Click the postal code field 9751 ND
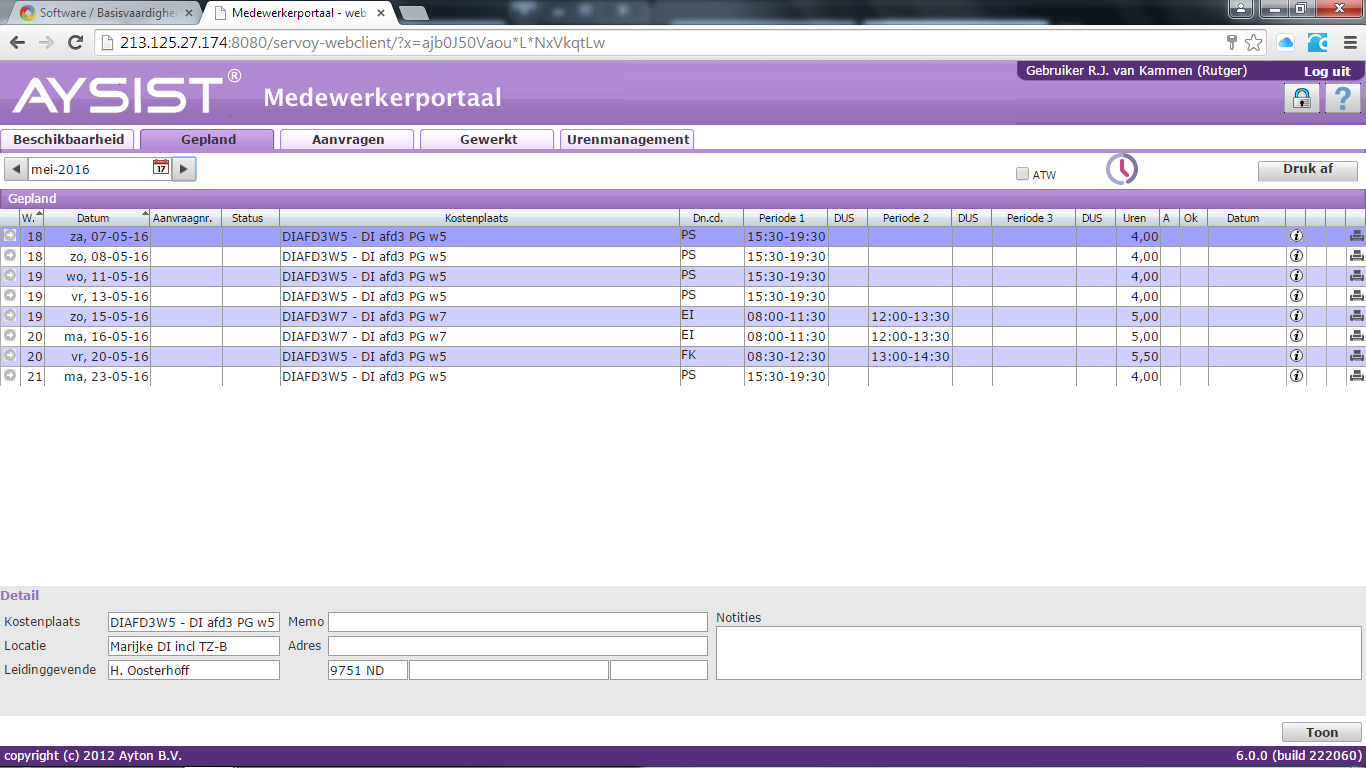 pos(368,670)
